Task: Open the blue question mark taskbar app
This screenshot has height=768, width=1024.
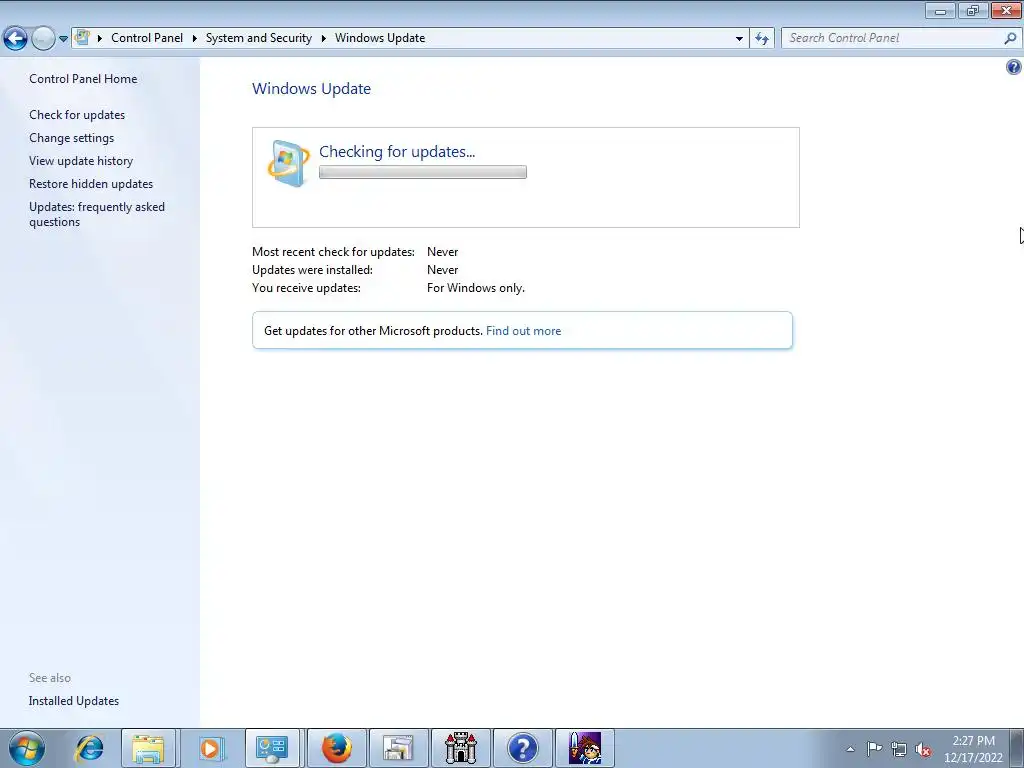Action: point(522,748)
